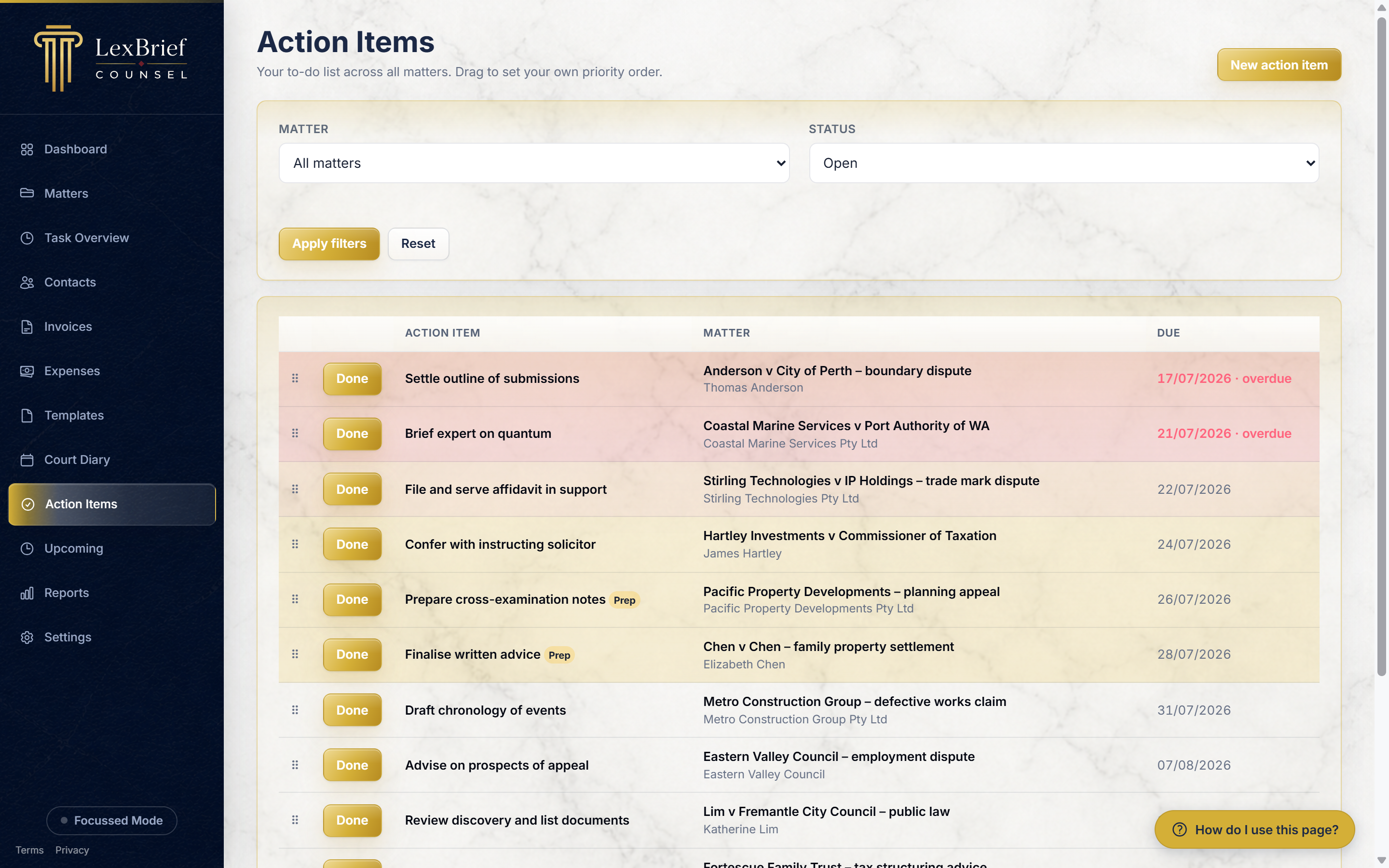Mark Settle outline of submissions as Done
Screen dimensions: 1389x868
click(352, 379)
